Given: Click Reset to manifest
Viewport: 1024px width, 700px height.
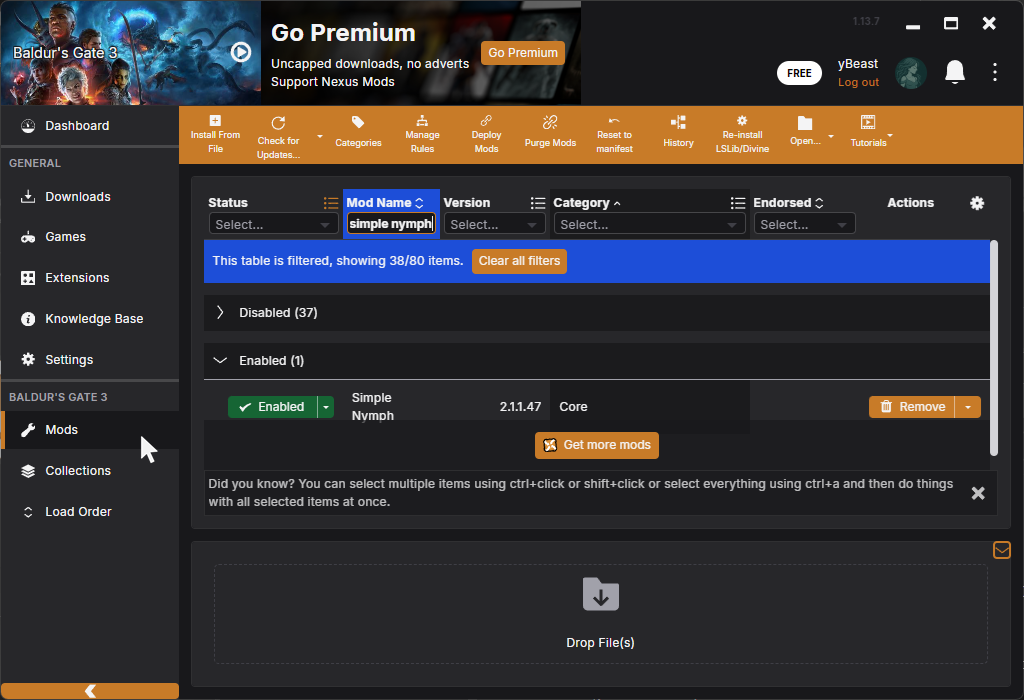Looking at the screenshot, I should [x=614, y=134].
